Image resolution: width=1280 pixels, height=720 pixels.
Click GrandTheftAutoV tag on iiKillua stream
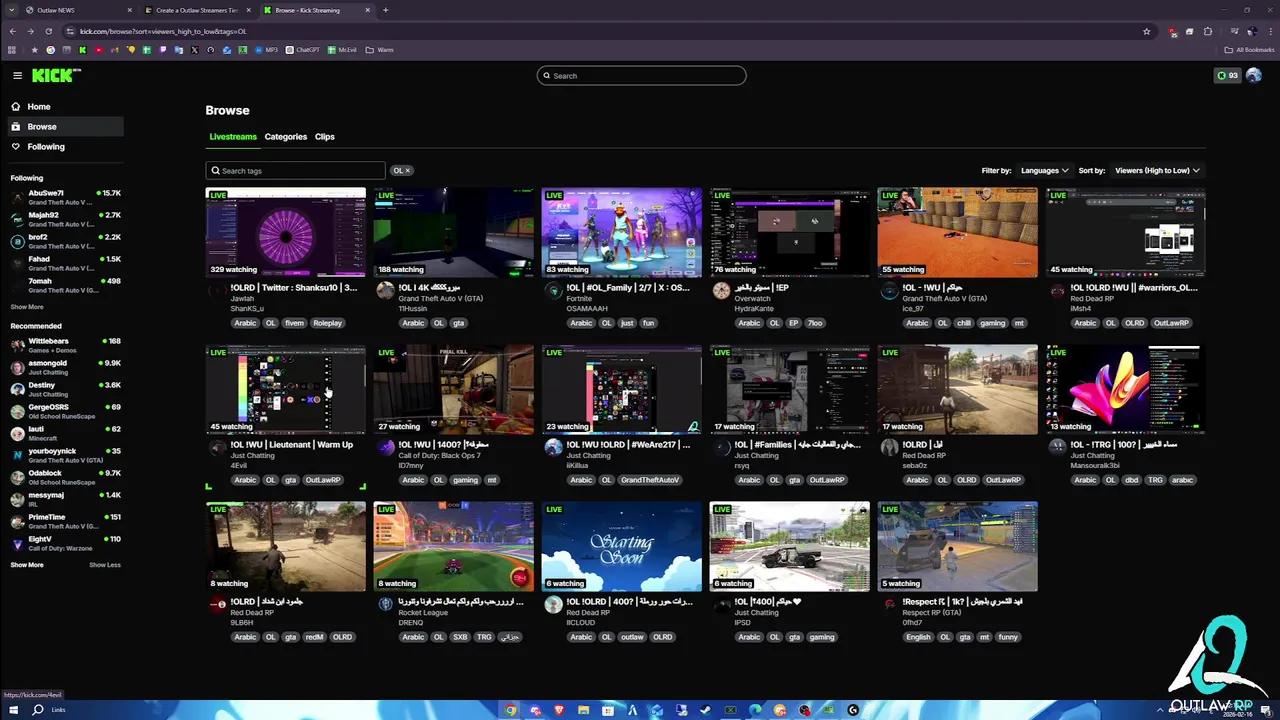(x=650, y=480)
